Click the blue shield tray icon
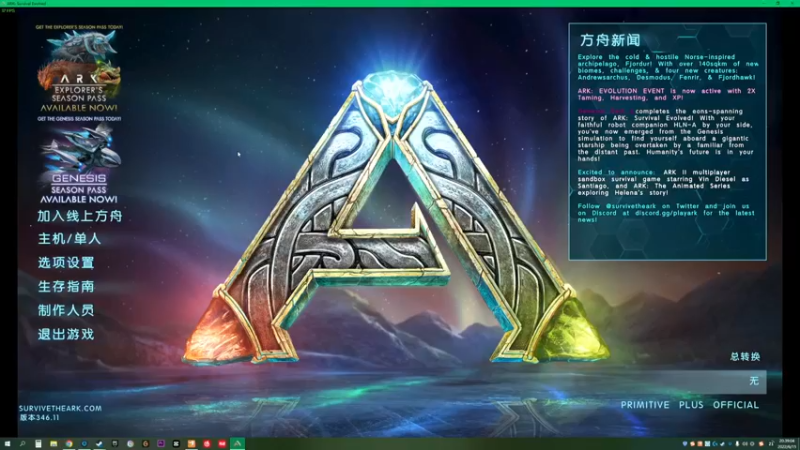The width and height of the screenshot is (800, 450). (x=685, y=444)
